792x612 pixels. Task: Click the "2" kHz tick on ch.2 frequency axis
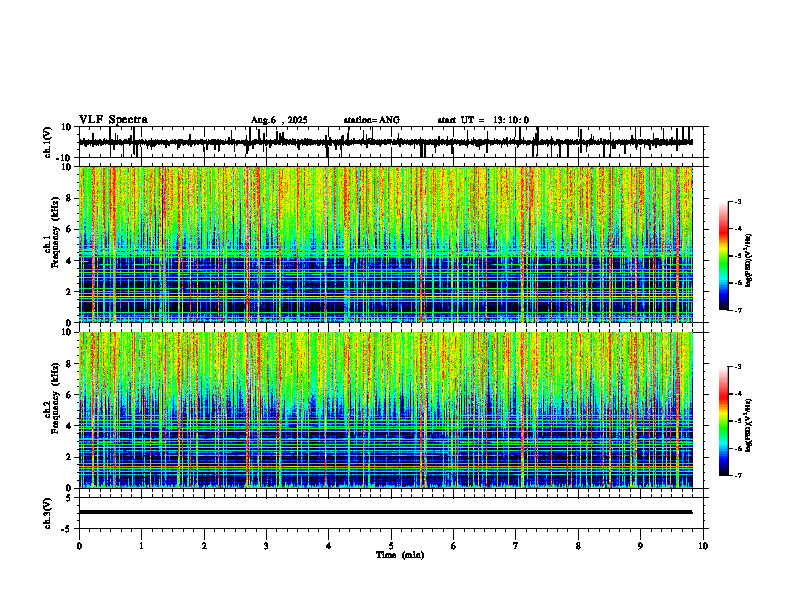point(70,457)
